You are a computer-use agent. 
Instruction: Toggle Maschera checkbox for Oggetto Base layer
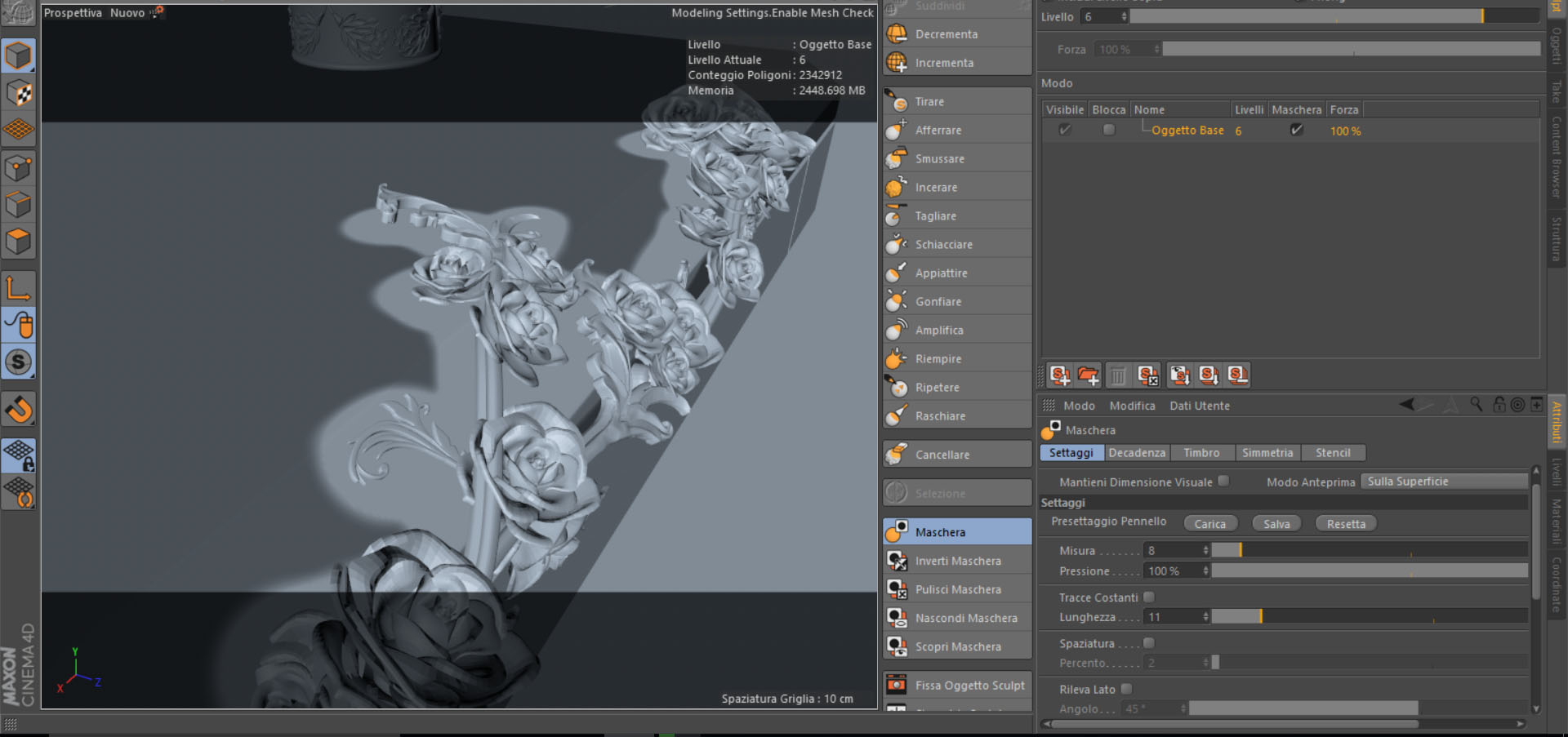(x=1297, y=130)
